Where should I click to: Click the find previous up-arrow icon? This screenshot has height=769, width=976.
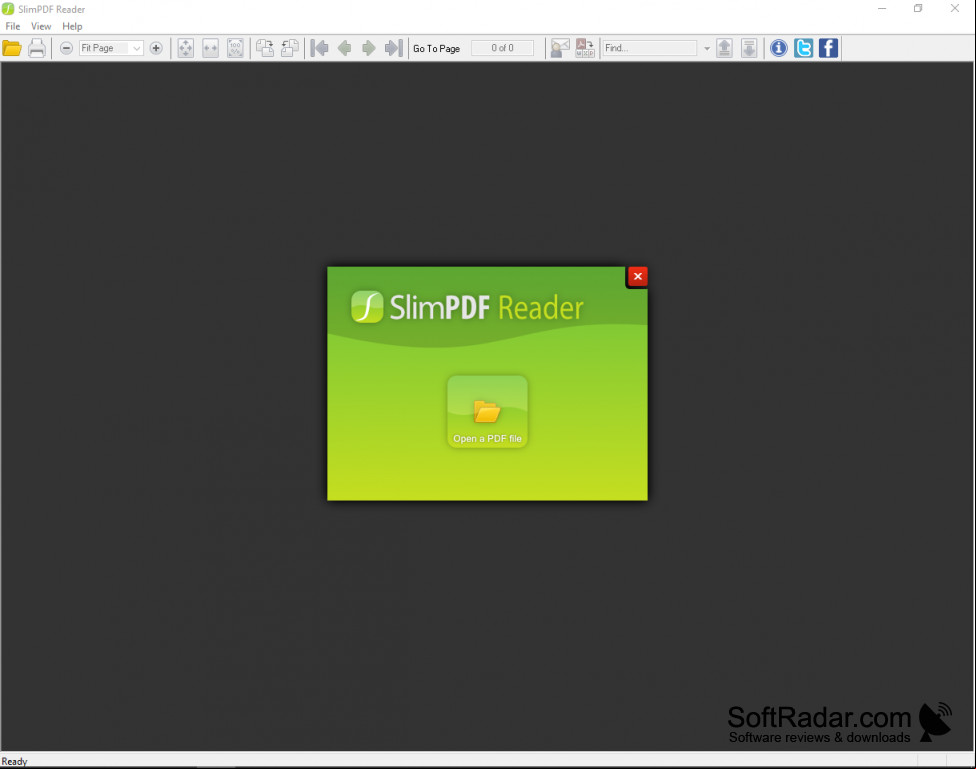(725, 48)
